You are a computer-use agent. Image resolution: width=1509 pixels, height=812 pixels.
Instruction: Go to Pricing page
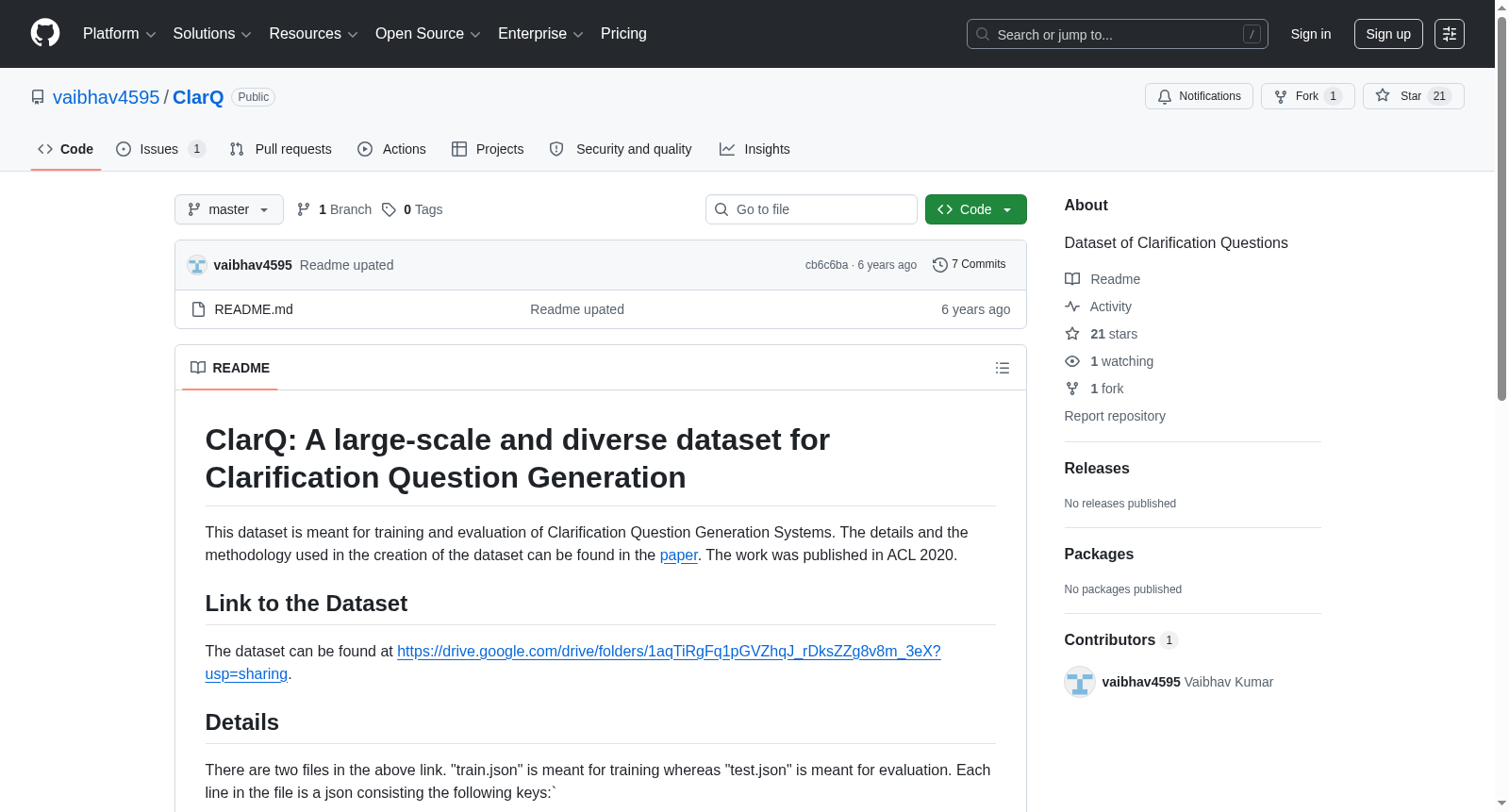[623, 34]
